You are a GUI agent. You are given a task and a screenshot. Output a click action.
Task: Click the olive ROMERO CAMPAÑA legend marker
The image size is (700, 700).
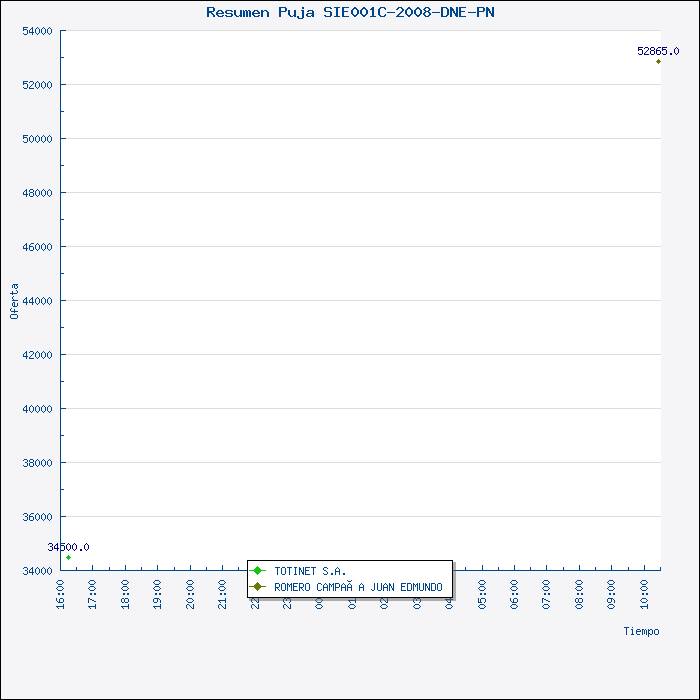click(x=258, y=586)
